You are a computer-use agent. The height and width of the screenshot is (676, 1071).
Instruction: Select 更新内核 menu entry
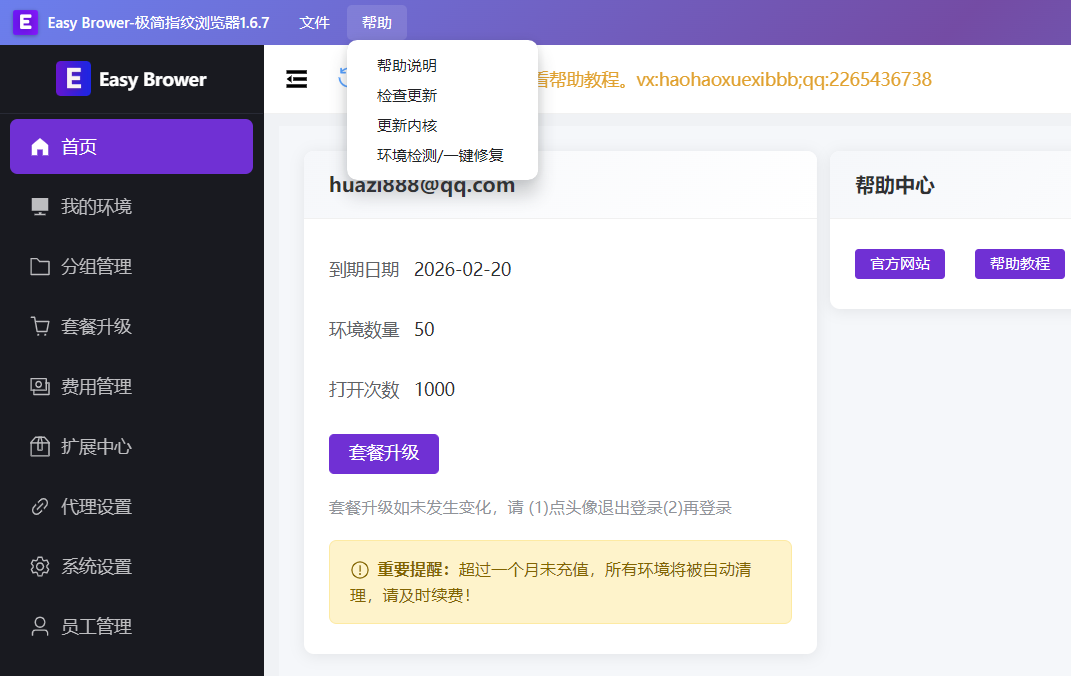407,126
